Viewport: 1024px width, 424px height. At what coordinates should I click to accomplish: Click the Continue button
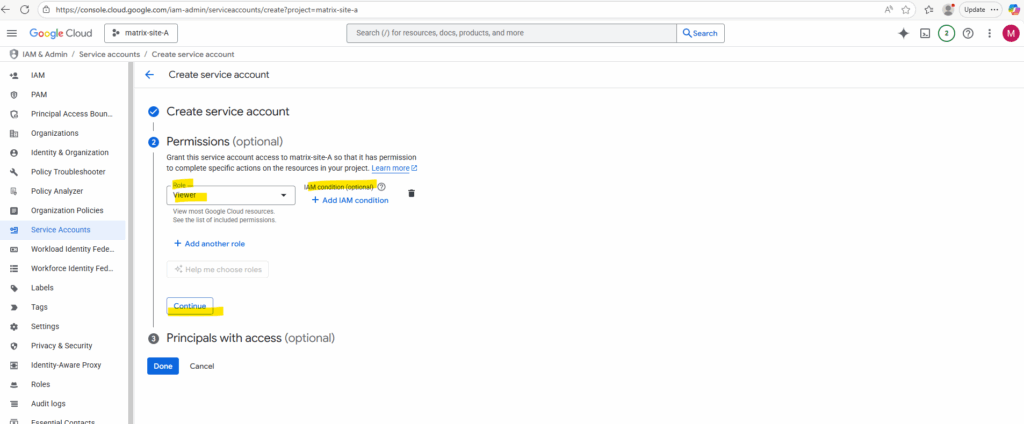(189, 306)
